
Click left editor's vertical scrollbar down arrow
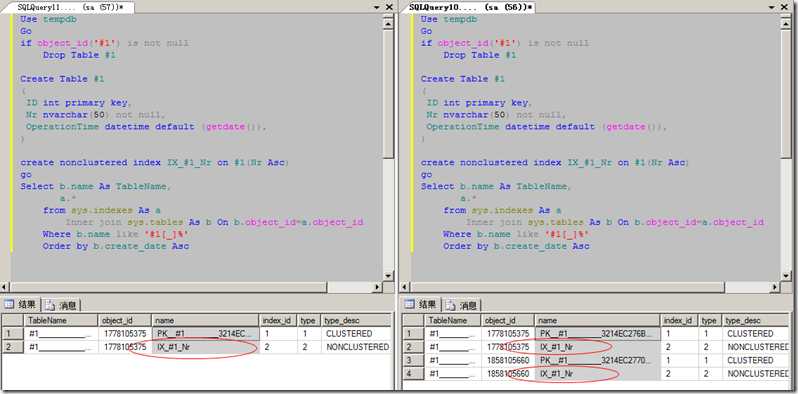[x=388, y=275]
